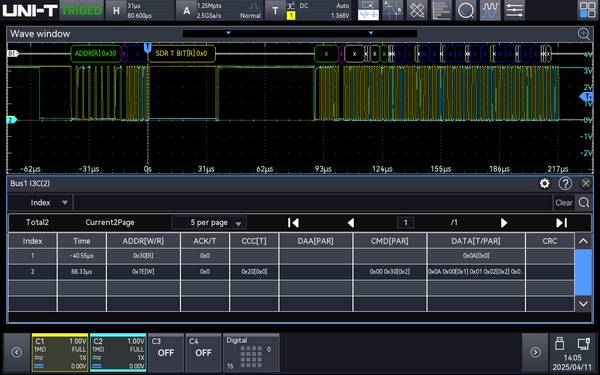
Task: Click the search filter input field
Action: [313, 202]
